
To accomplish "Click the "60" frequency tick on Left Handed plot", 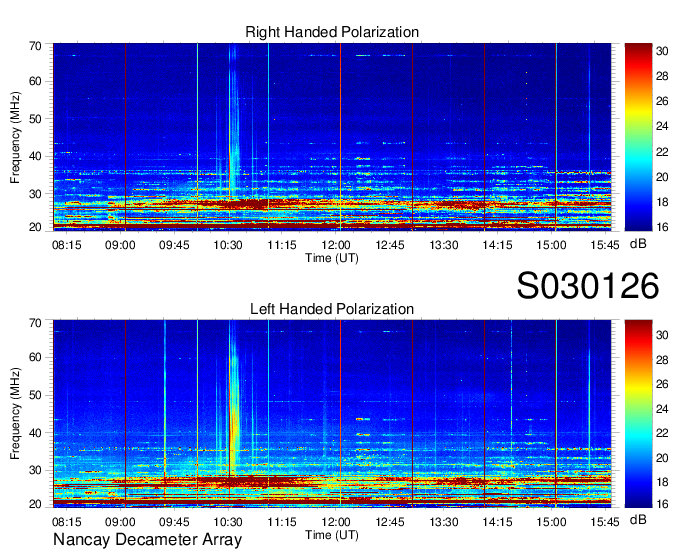I will (35, 358).
